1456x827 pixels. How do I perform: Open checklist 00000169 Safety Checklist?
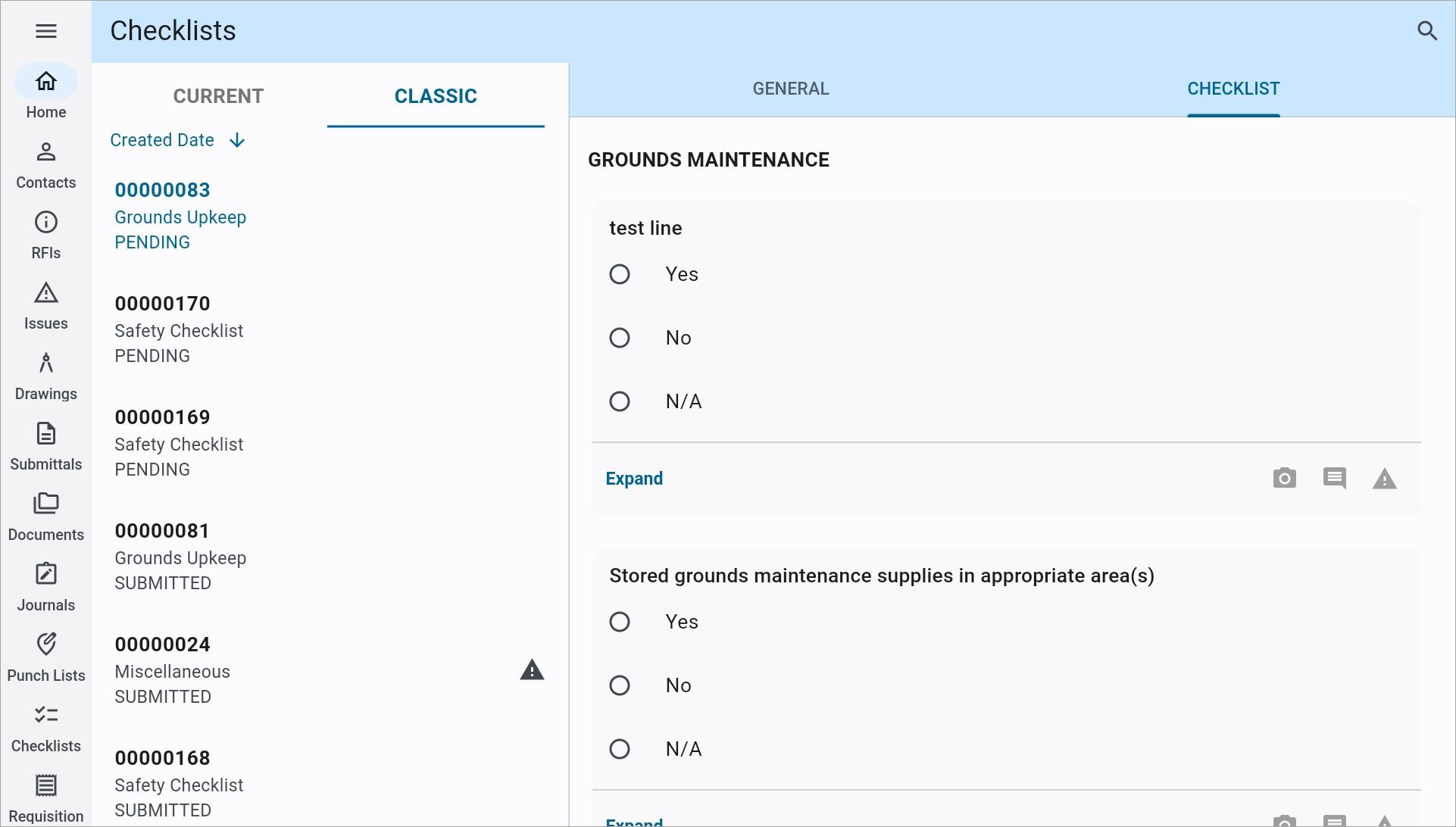pyautogui.click(x=330, y=443)
